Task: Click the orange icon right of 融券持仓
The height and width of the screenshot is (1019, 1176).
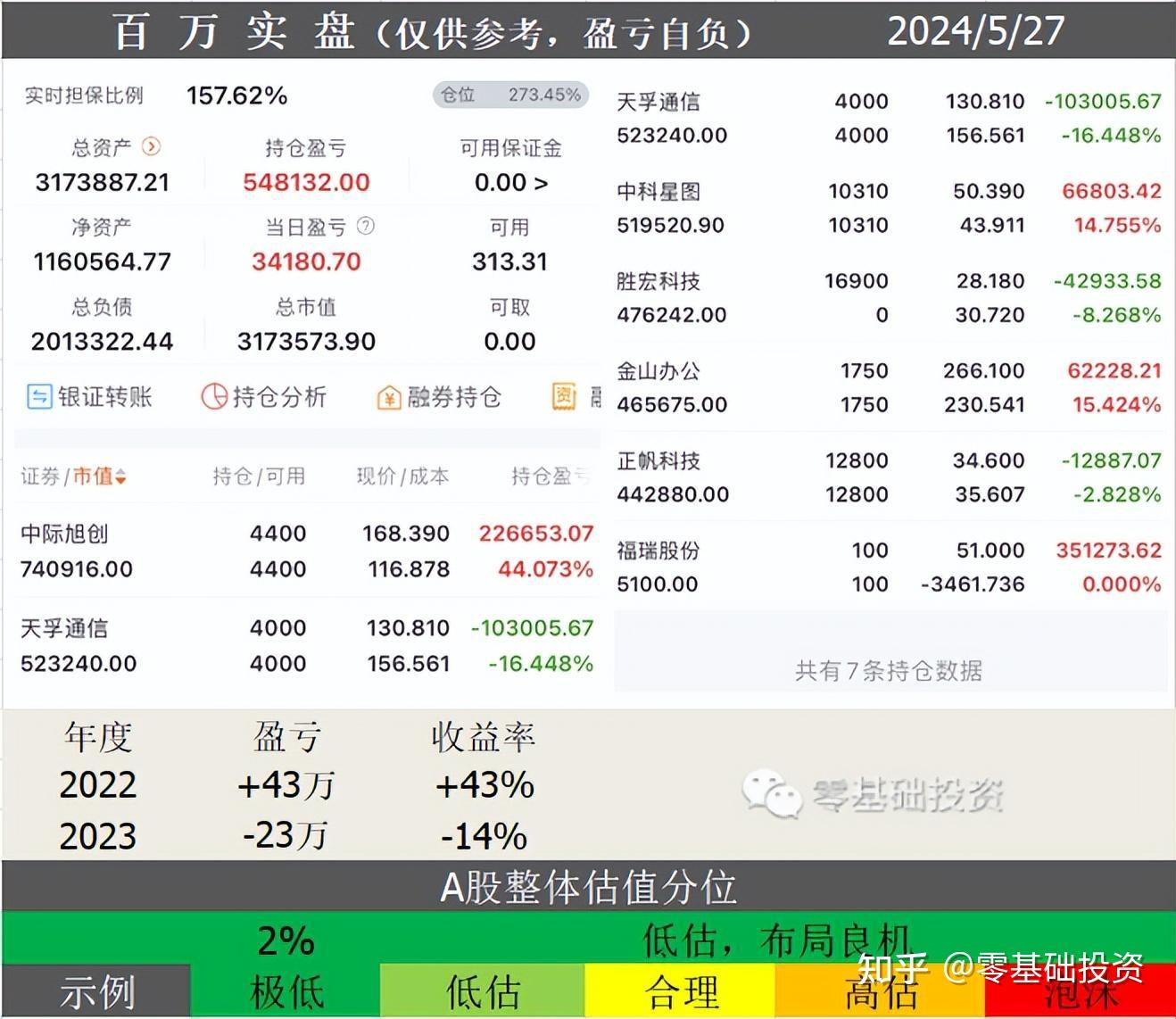Action: click(563, 397)
